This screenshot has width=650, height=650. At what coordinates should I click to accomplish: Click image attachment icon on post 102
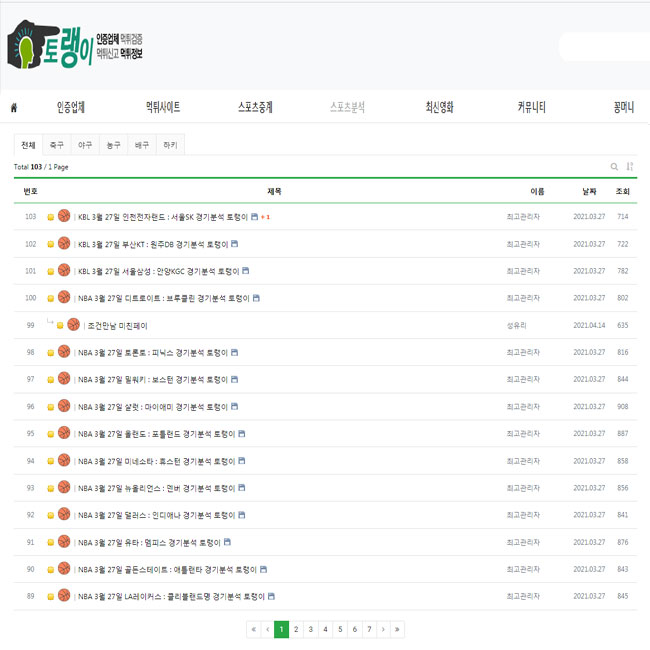tap(235, 243)
